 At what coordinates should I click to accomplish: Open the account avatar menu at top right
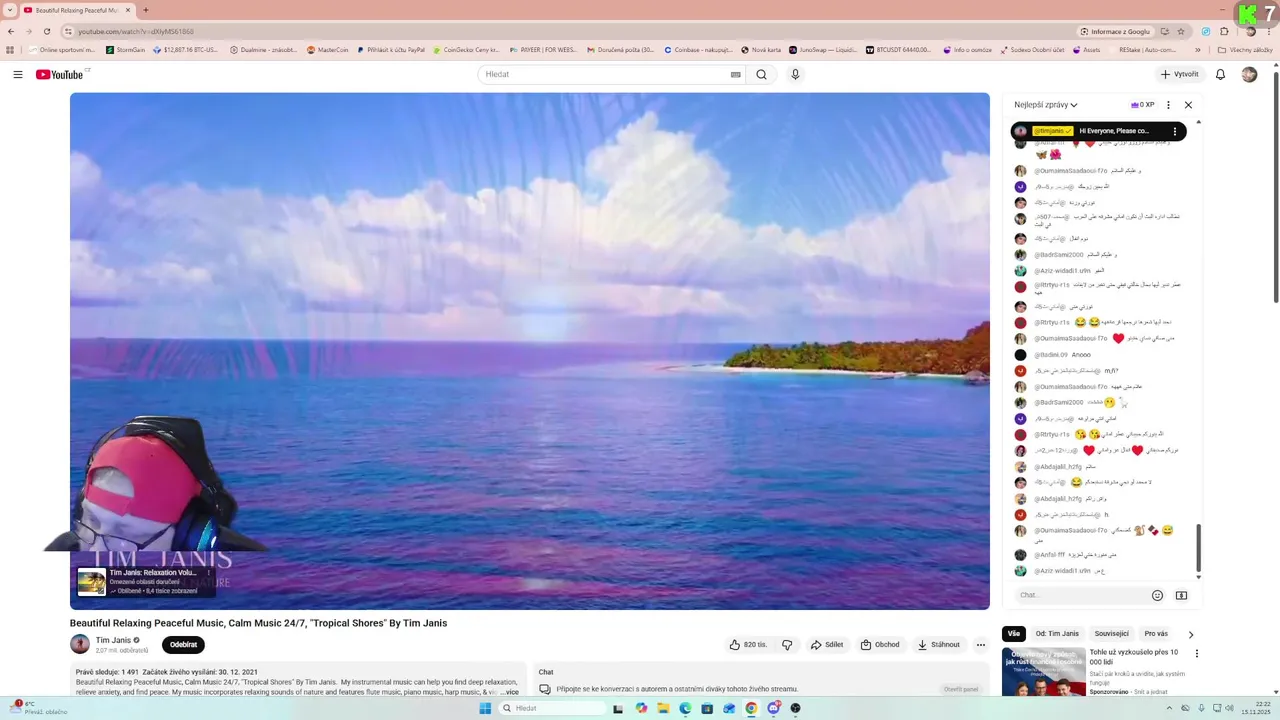pos(1249,74)
